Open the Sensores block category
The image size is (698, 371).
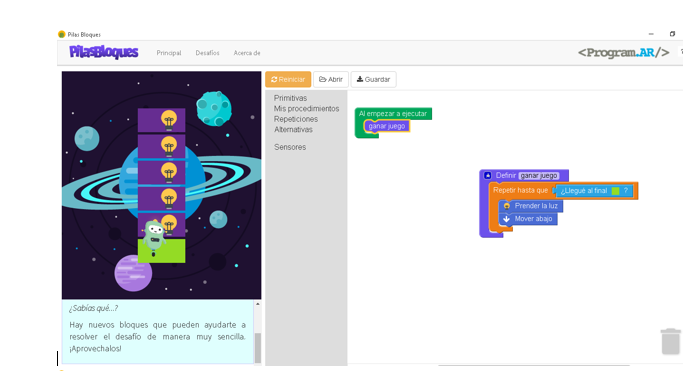tap(290, 147)
